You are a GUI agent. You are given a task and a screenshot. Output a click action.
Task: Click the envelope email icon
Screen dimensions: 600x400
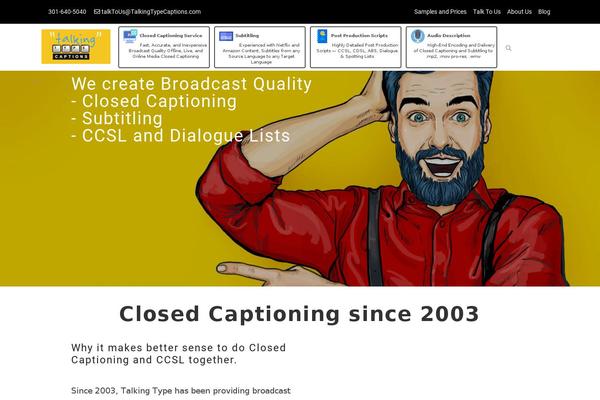pyautogui.click(x=97, y=11)
